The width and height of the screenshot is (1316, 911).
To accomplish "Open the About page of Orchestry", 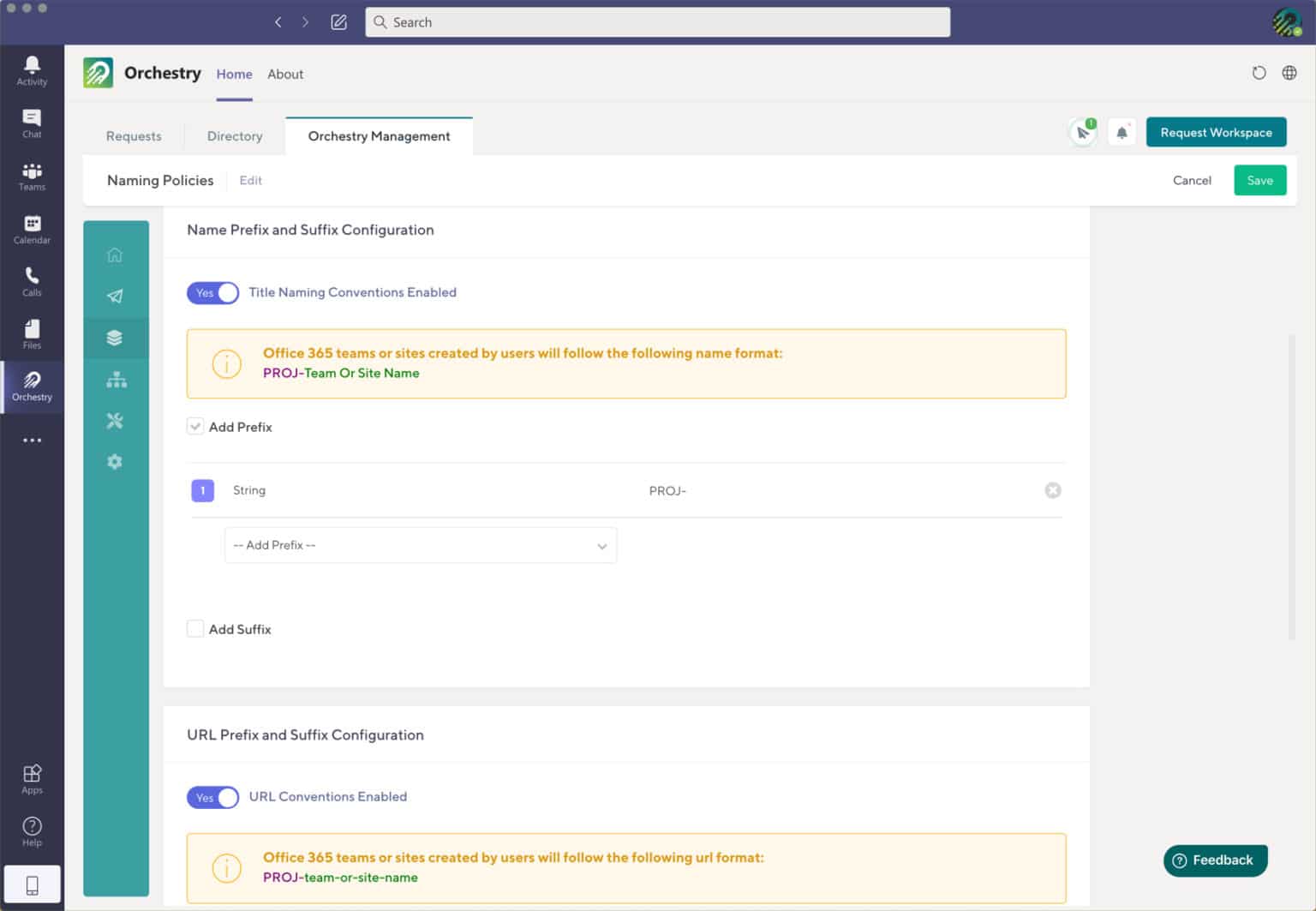I will click(285, 75).
